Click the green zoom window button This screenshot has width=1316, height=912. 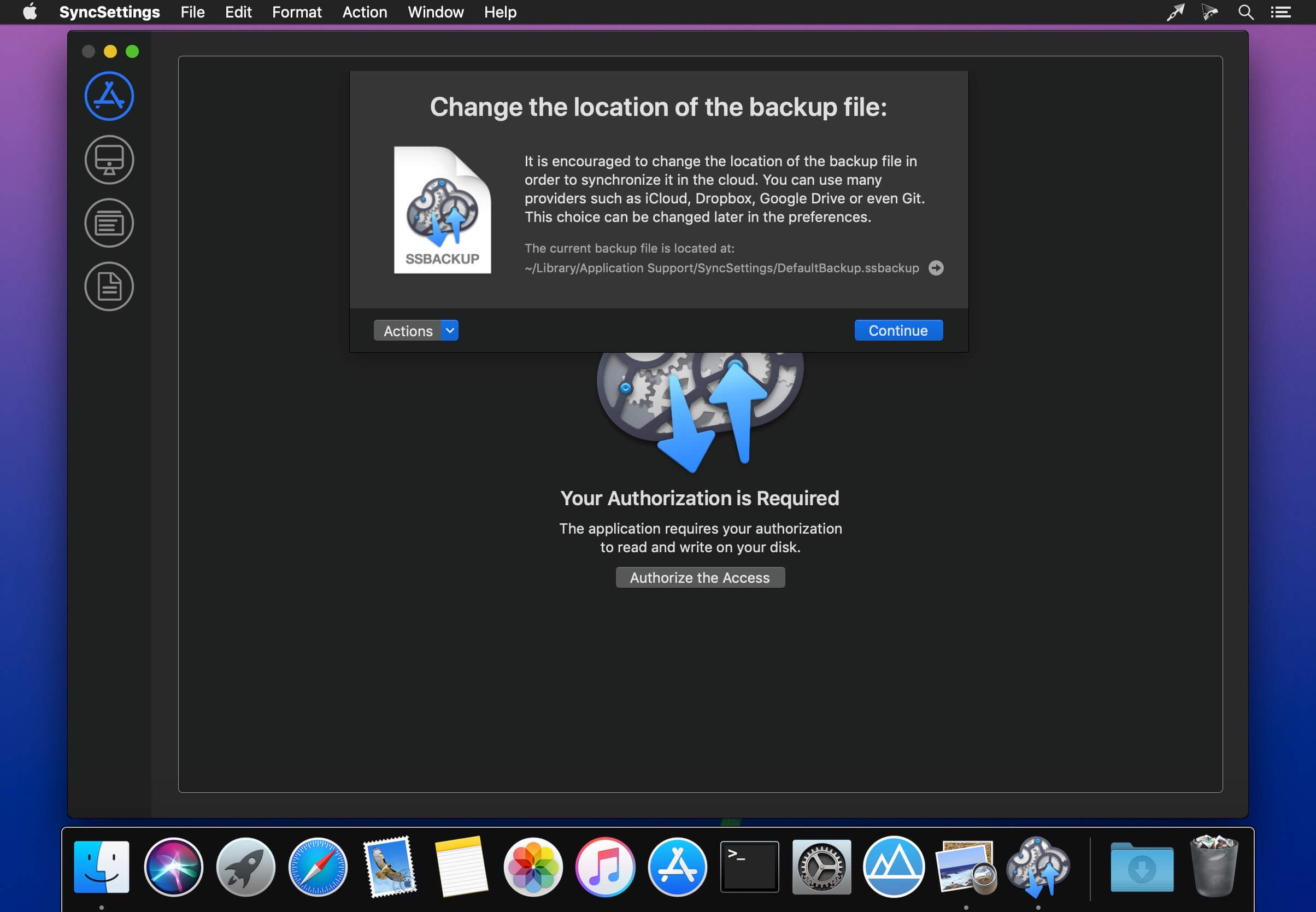click(132, 51)
